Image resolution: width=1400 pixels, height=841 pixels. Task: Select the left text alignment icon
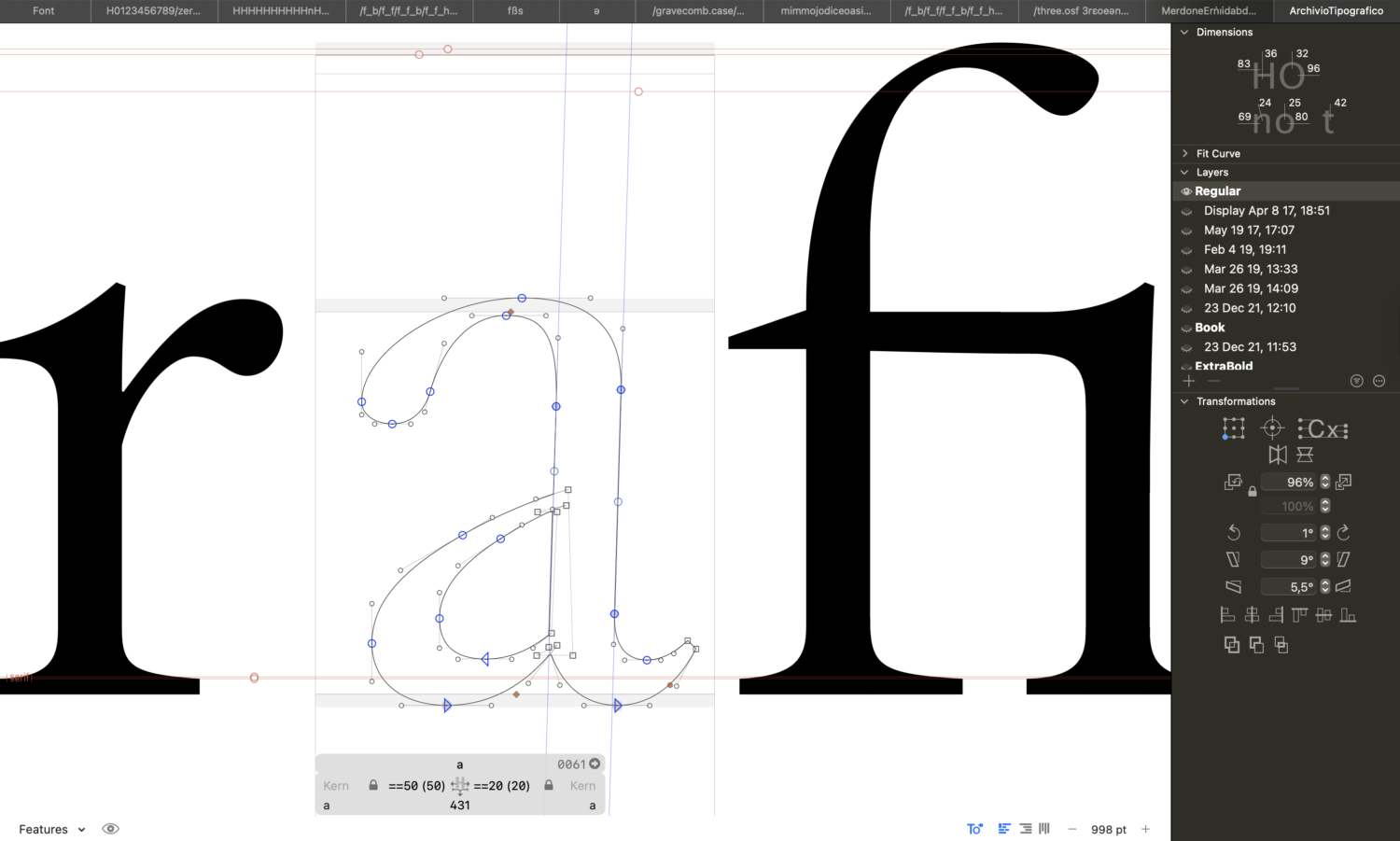click(x=1004, y=829)
